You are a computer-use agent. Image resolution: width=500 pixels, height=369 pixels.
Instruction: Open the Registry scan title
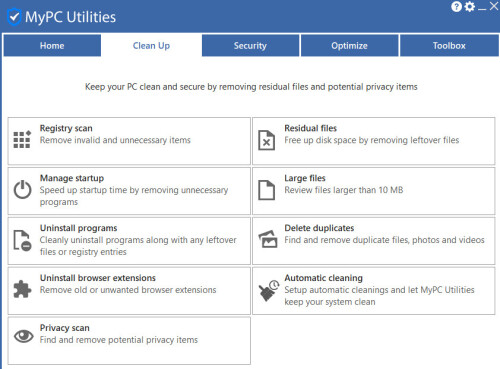click(66, 128)
